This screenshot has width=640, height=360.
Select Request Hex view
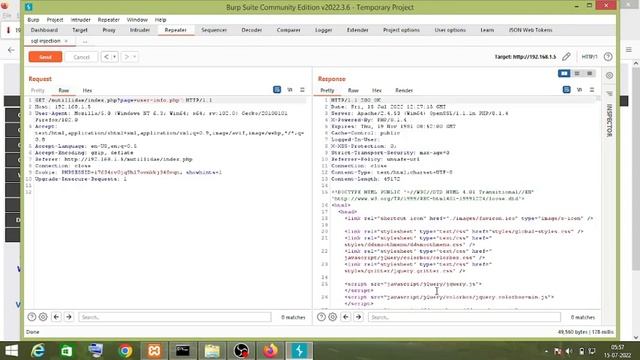click(87, 91)
